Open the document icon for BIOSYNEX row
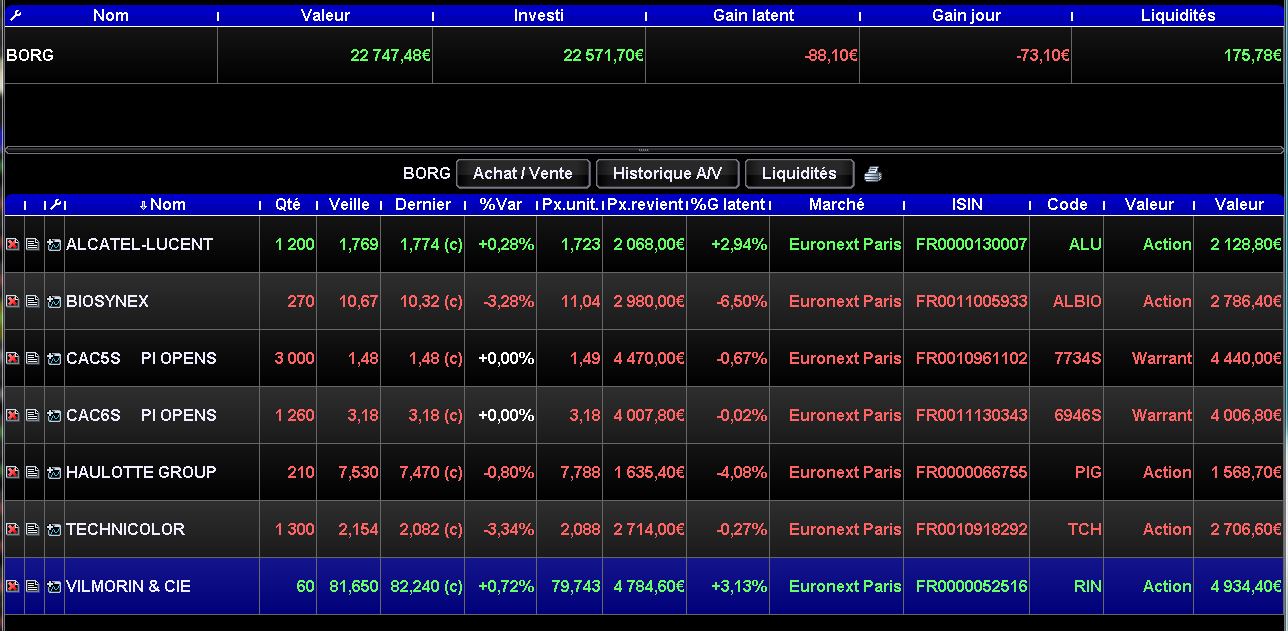This screenshot has width=1288, height=631. [x=33, y=301]
